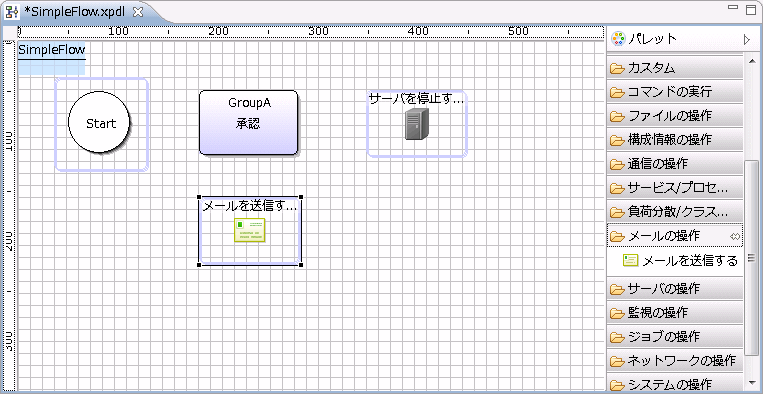Viewport: 763px width, 394px height.
Task: Expand the 通信の操作 palette drawer
Action: click(x=675, y=164)
